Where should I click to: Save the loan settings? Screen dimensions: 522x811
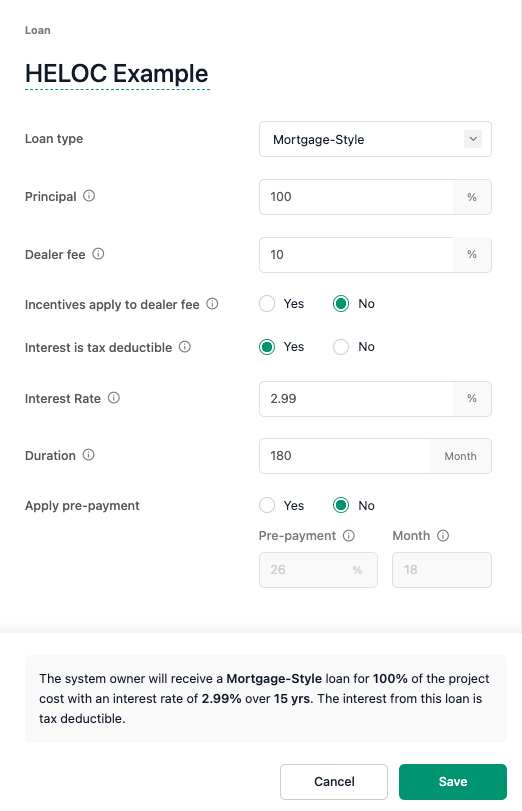tap(453, 782)
